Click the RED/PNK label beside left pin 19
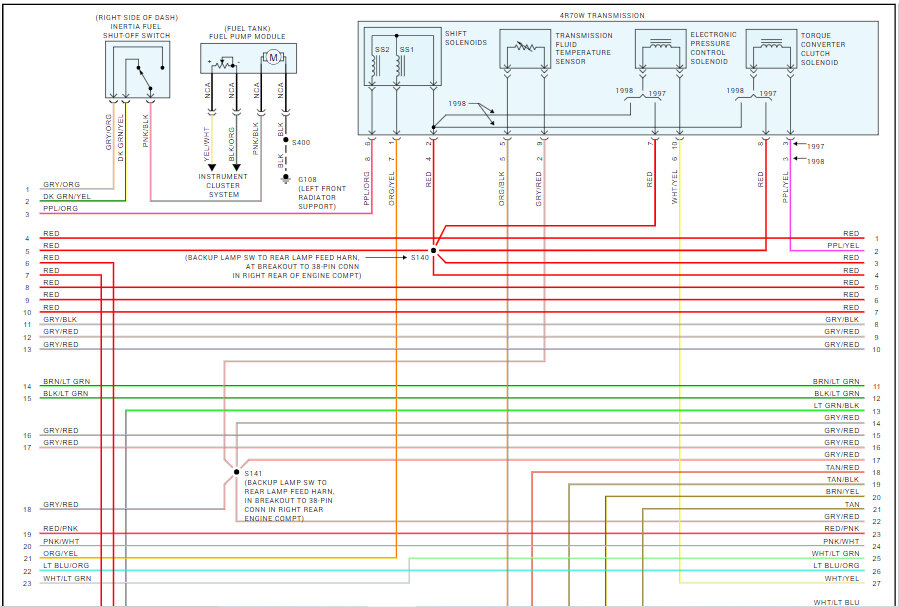The width and height of the screenshot is (899, 607). pos(61,528)
